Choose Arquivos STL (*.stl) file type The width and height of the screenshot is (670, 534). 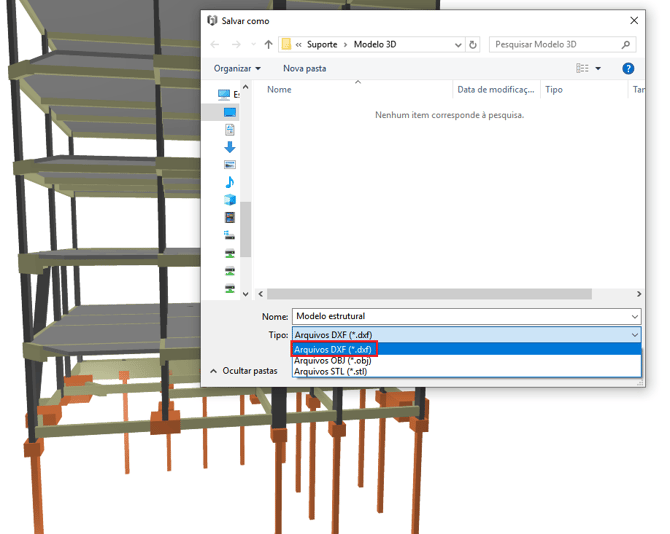(330, 371)
